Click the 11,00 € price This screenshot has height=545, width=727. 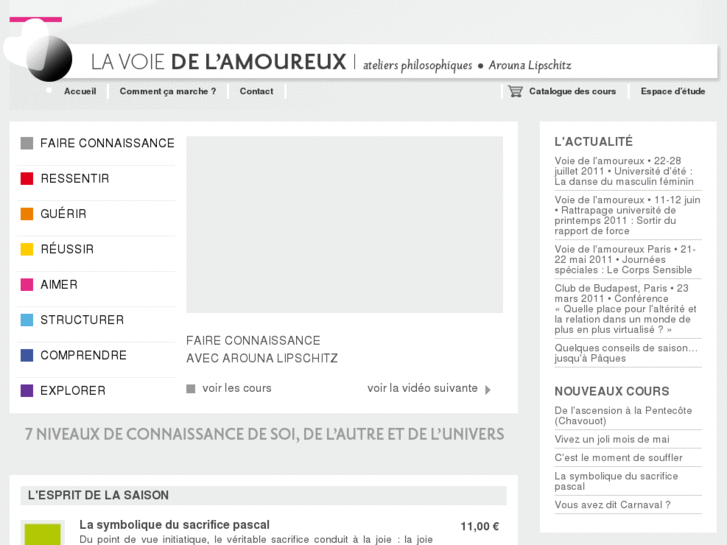[479, 526]
